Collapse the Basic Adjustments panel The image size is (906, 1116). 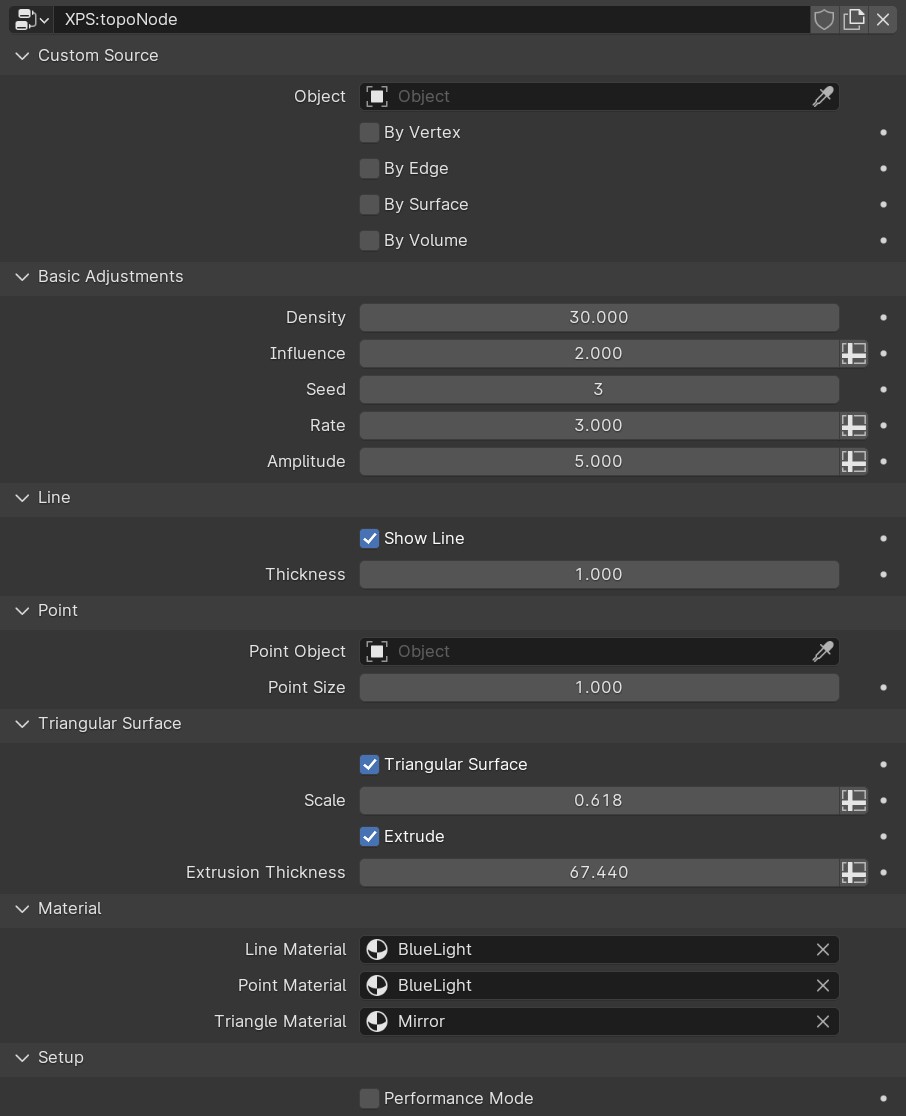point(22,276)
